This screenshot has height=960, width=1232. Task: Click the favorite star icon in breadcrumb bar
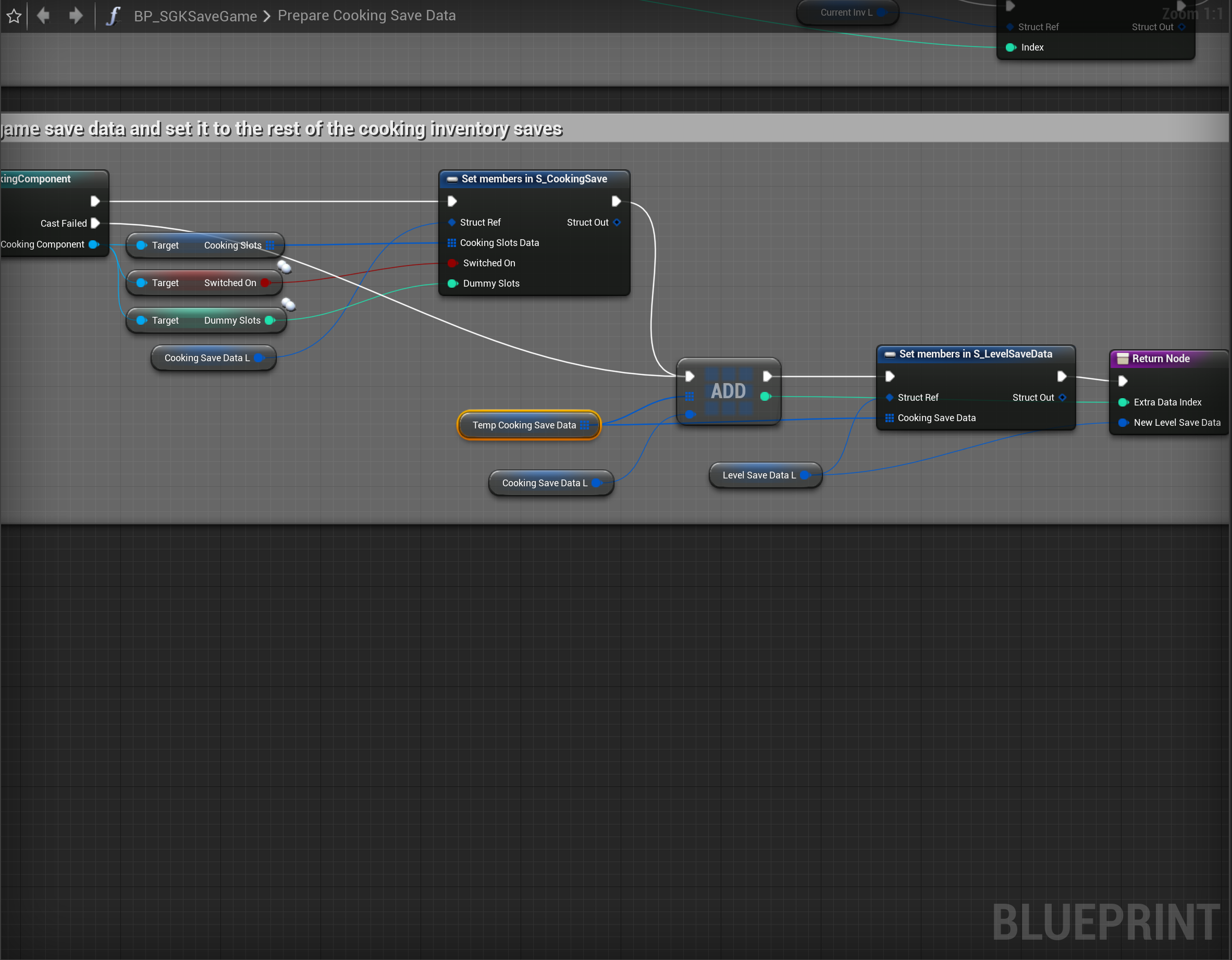pos(14,16)
